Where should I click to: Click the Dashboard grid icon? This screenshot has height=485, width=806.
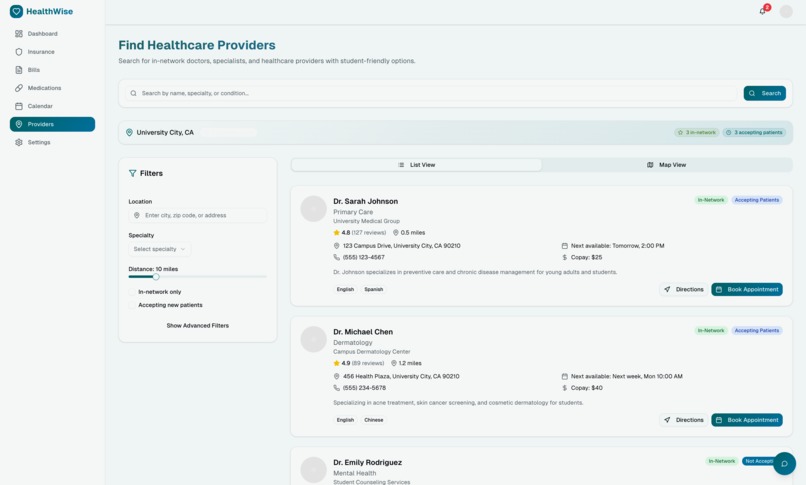coord(19,34)
